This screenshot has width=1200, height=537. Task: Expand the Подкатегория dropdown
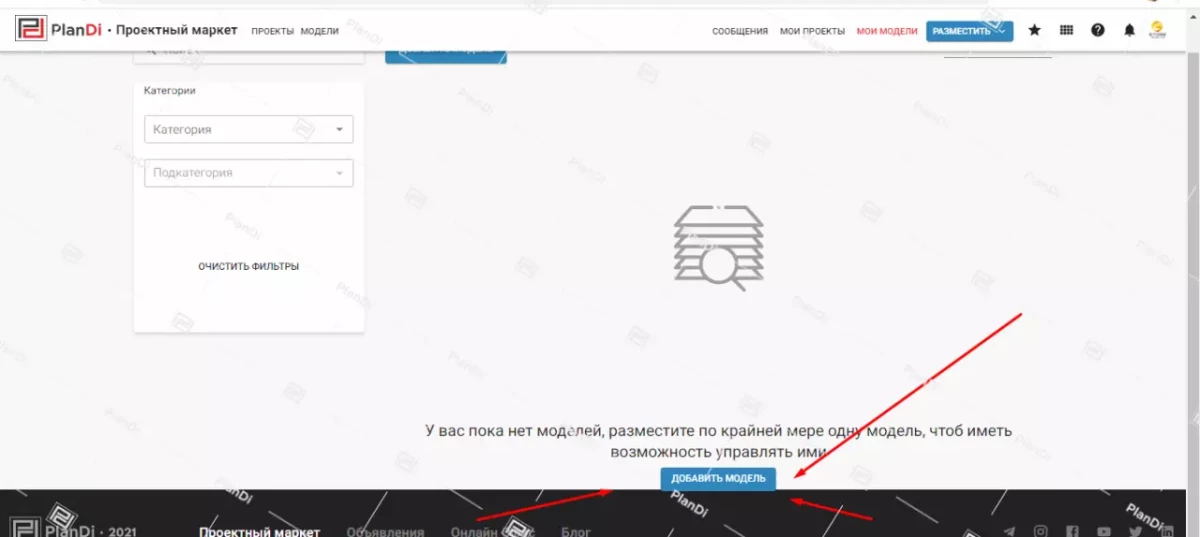pyautogui.click(x=249, y=173)
